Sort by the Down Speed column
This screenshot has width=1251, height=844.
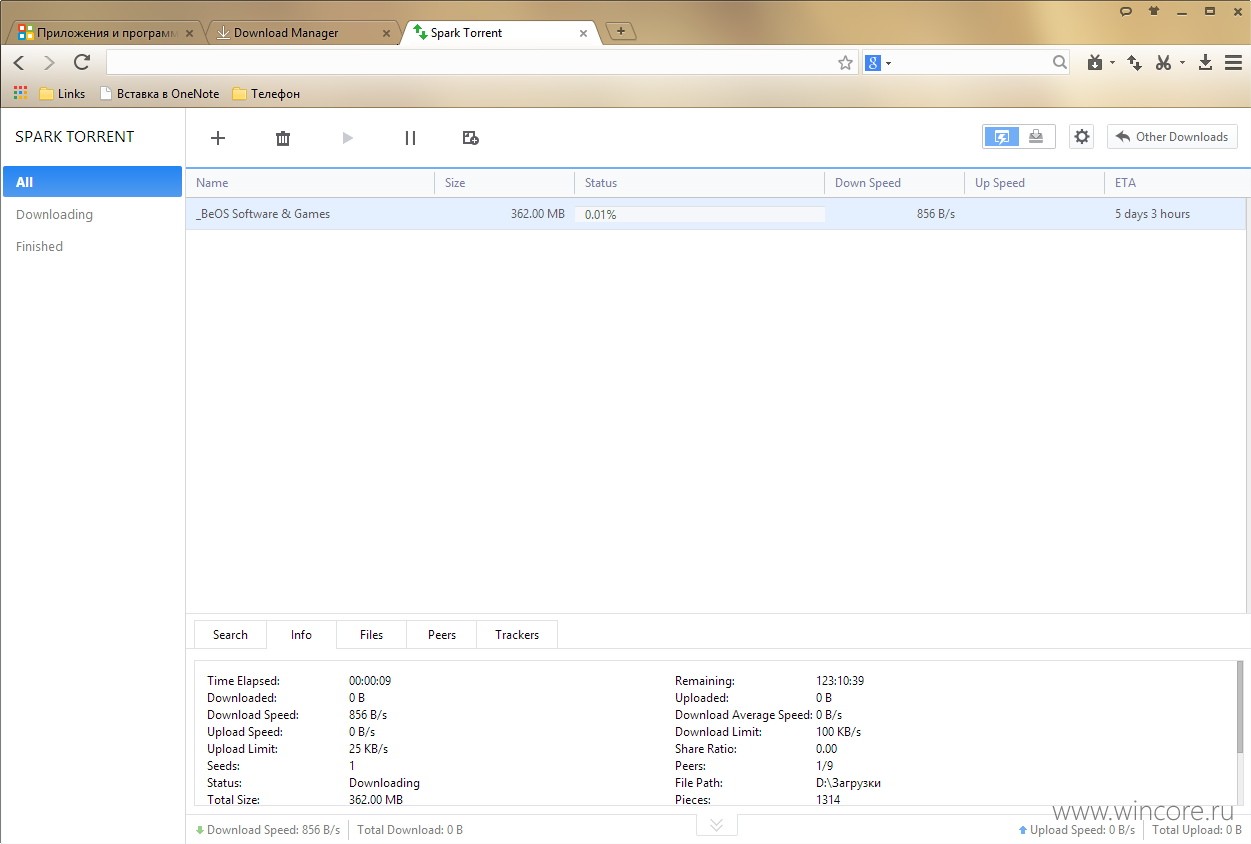(895, 183)
